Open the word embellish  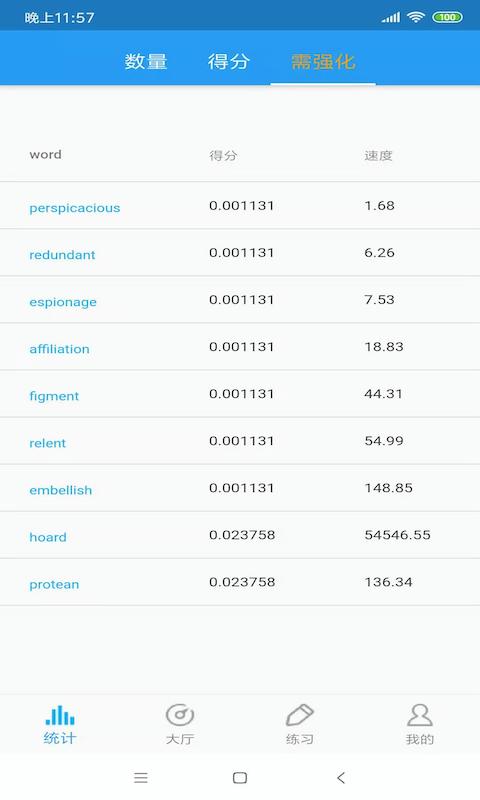tap(61, 490)
